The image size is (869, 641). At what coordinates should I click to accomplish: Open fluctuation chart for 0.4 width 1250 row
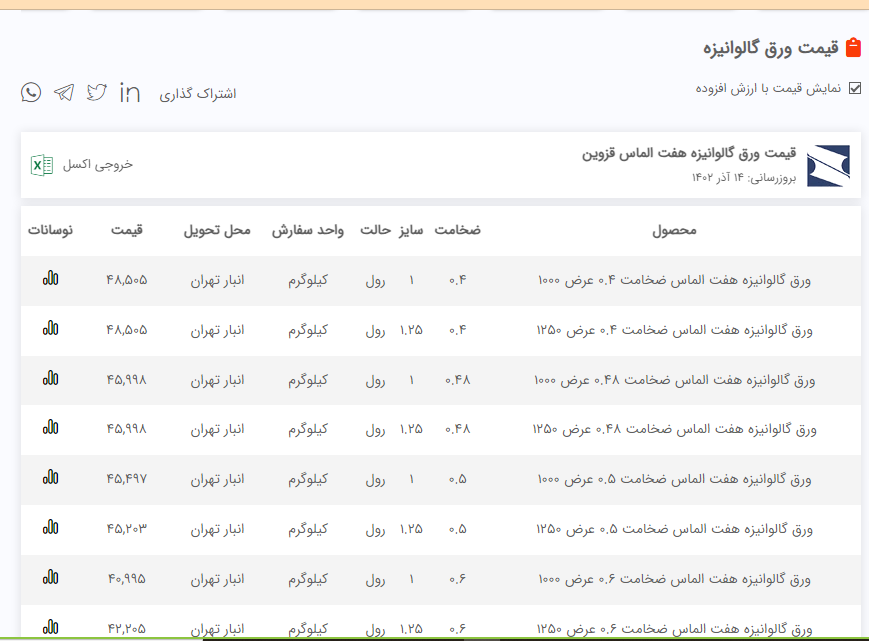coord(50,328)
